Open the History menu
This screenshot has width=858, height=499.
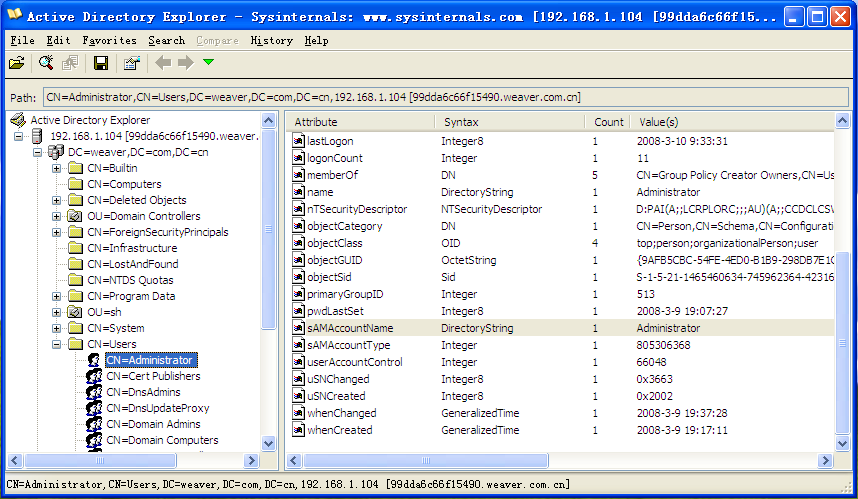(x=271, y=40)
